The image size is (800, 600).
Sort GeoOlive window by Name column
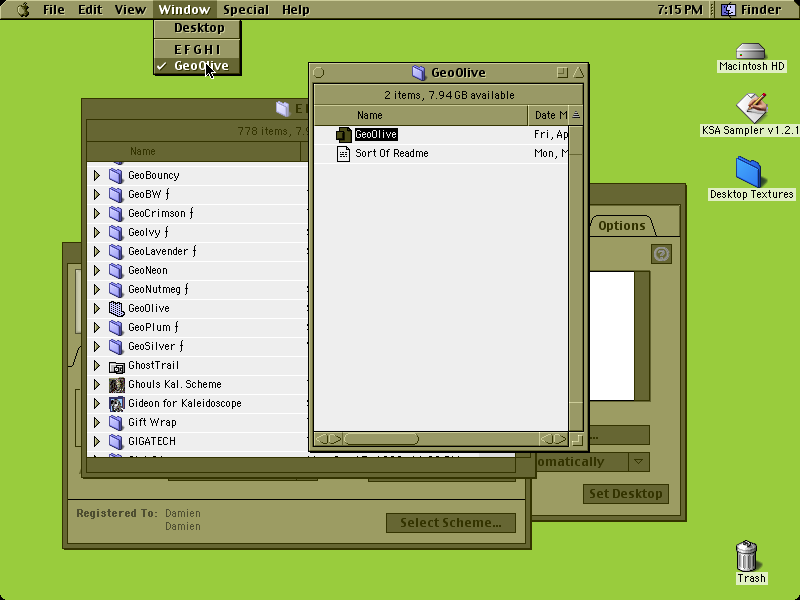pos(421,115)
